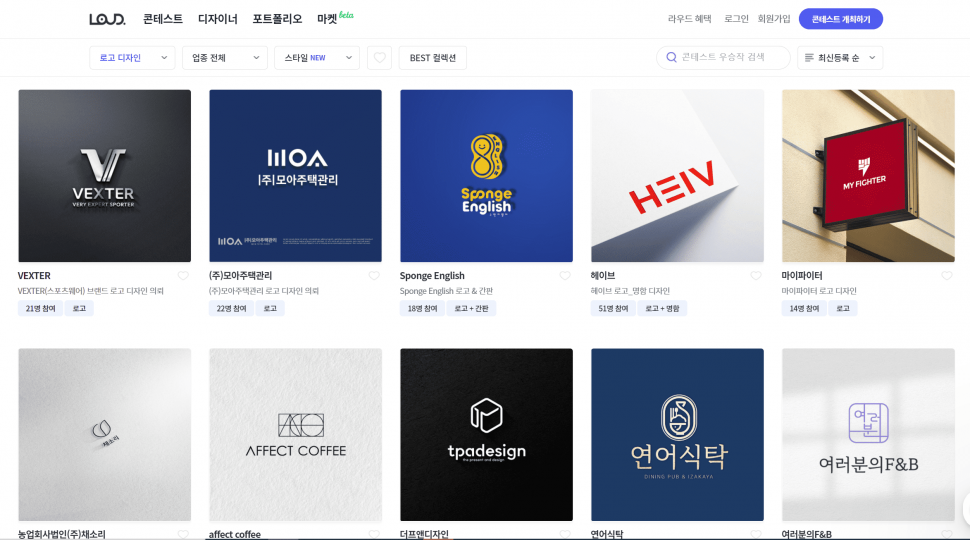The image size is (970, 540).
Task: Open the 라우드 혜택 link
Action: click(689, 19)
